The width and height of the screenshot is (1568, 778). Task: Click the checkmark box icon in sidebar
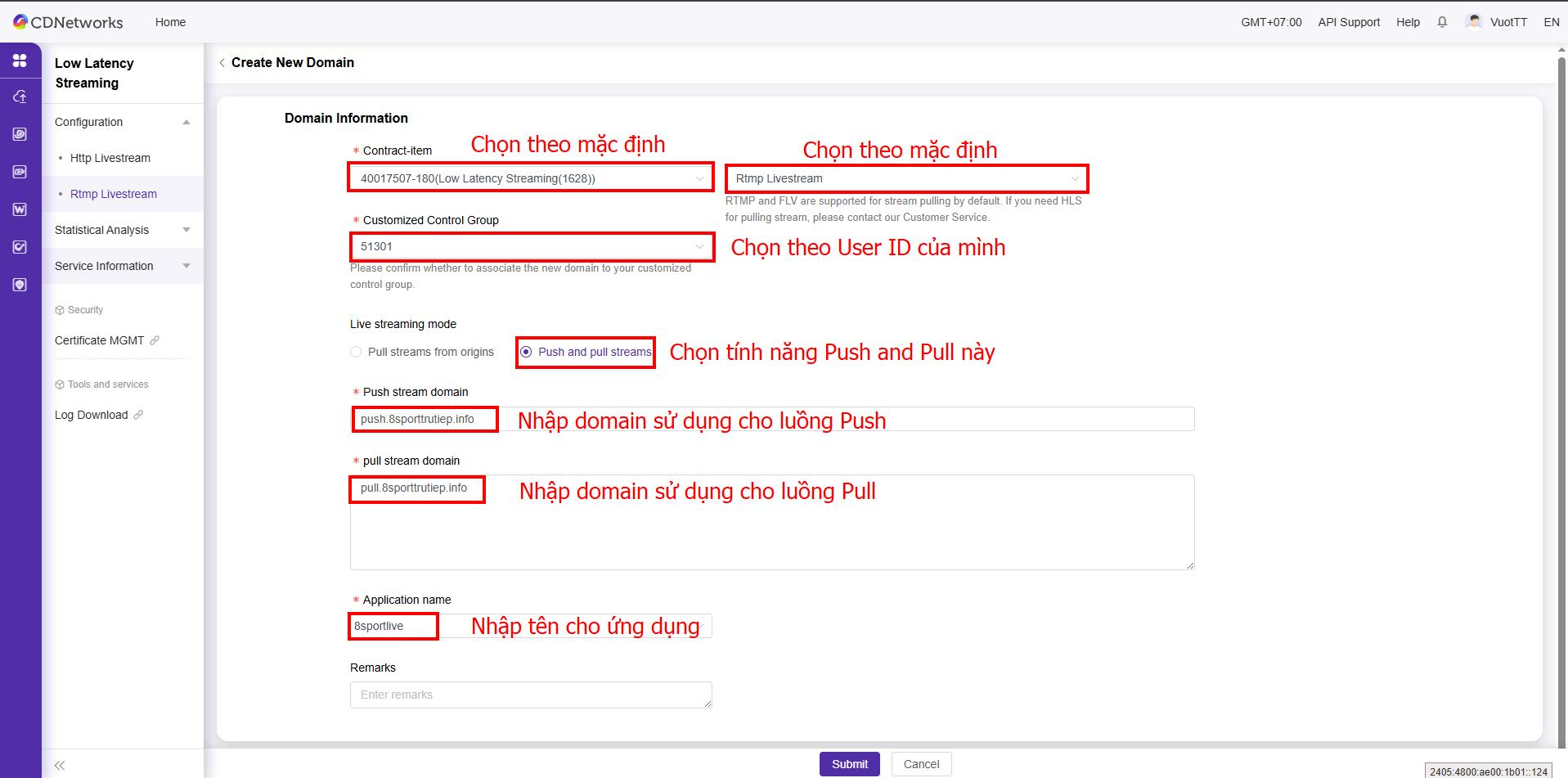point(20,247)
